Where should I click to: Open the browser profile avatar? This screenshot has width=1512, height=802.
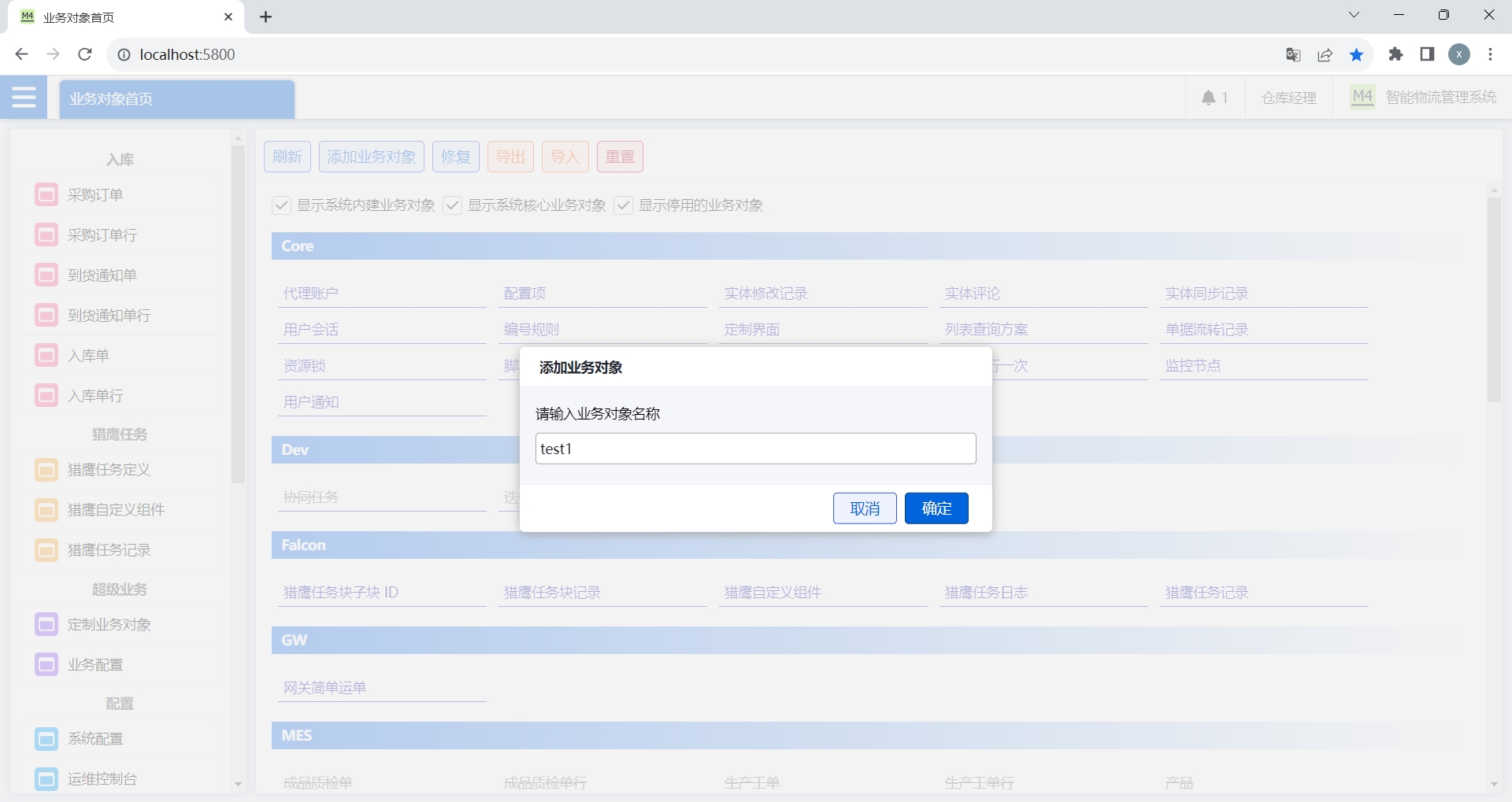tap(1459, 54)
